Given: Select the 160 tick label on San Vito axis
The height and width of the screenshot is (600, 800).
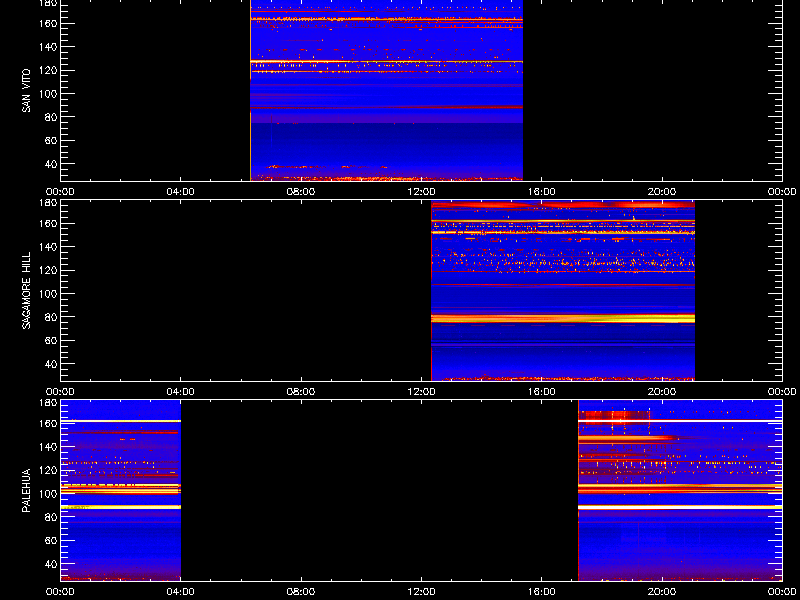Looking at the screenshot, I should 50,23.
